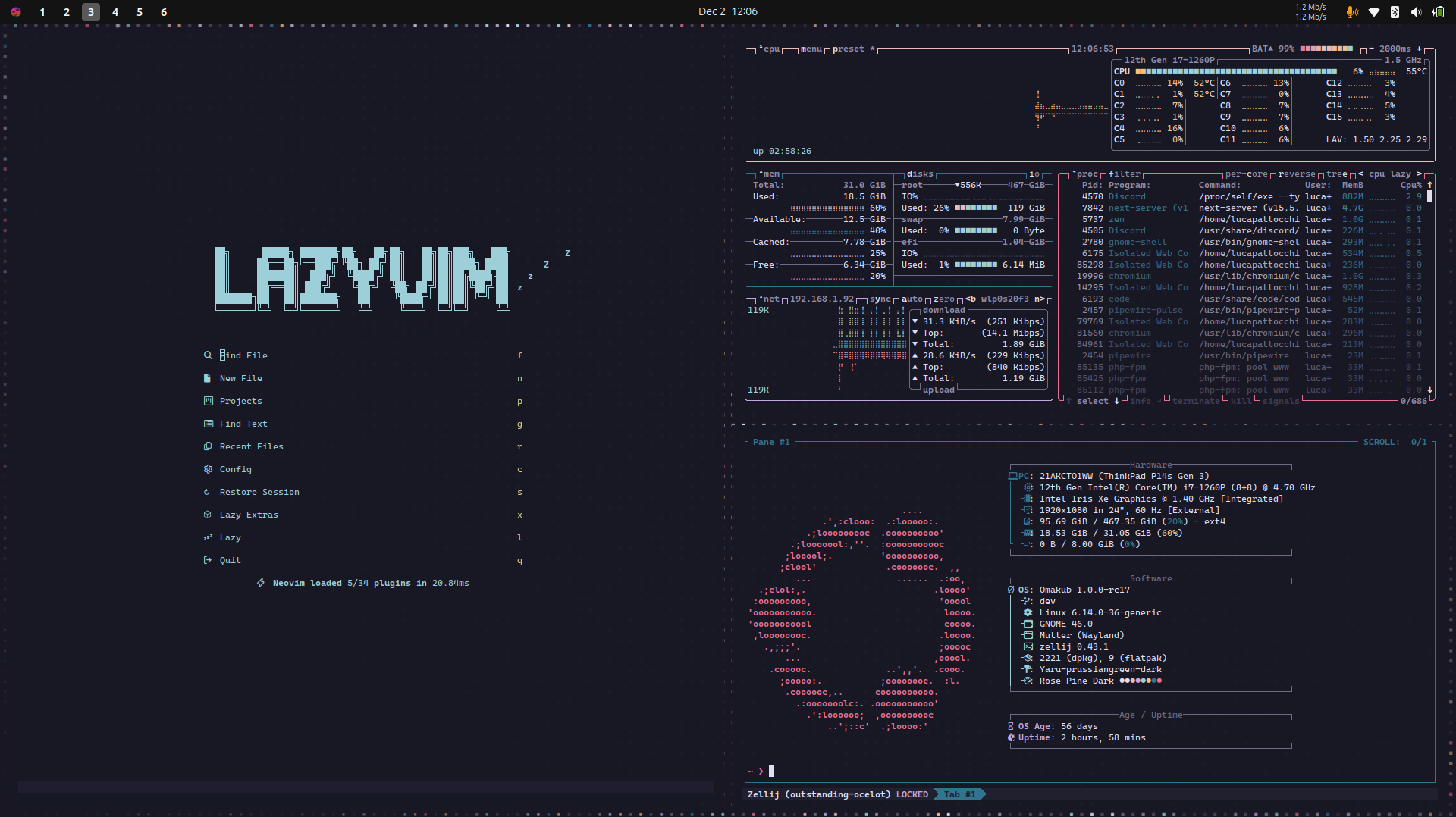Increase the 2000ms update interval with plus
The height and width of the screenshot is (817, 1456).
coord(1420,49)
